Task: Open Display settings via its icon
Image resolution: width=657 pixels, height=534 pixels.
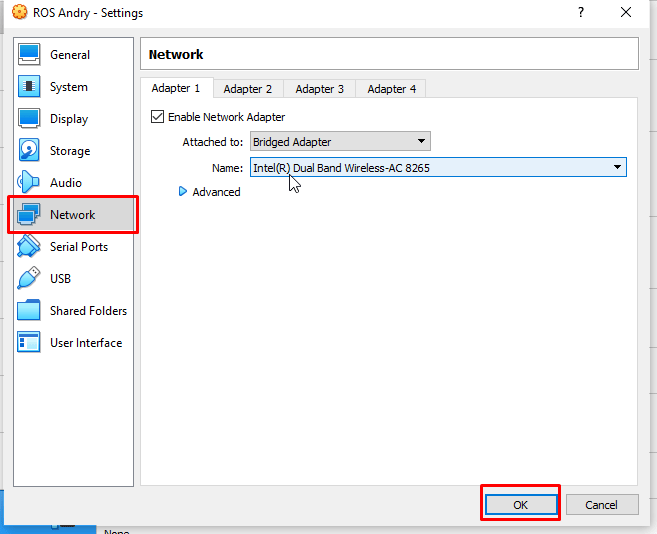Action: point(30,119)
